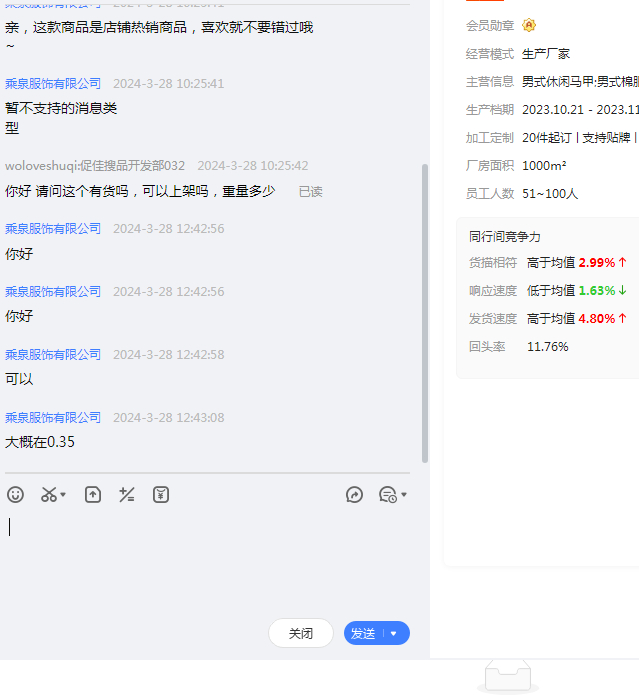Click the 暂不支持的消息类型 message
639x698 pixels.
coord(61,118)
